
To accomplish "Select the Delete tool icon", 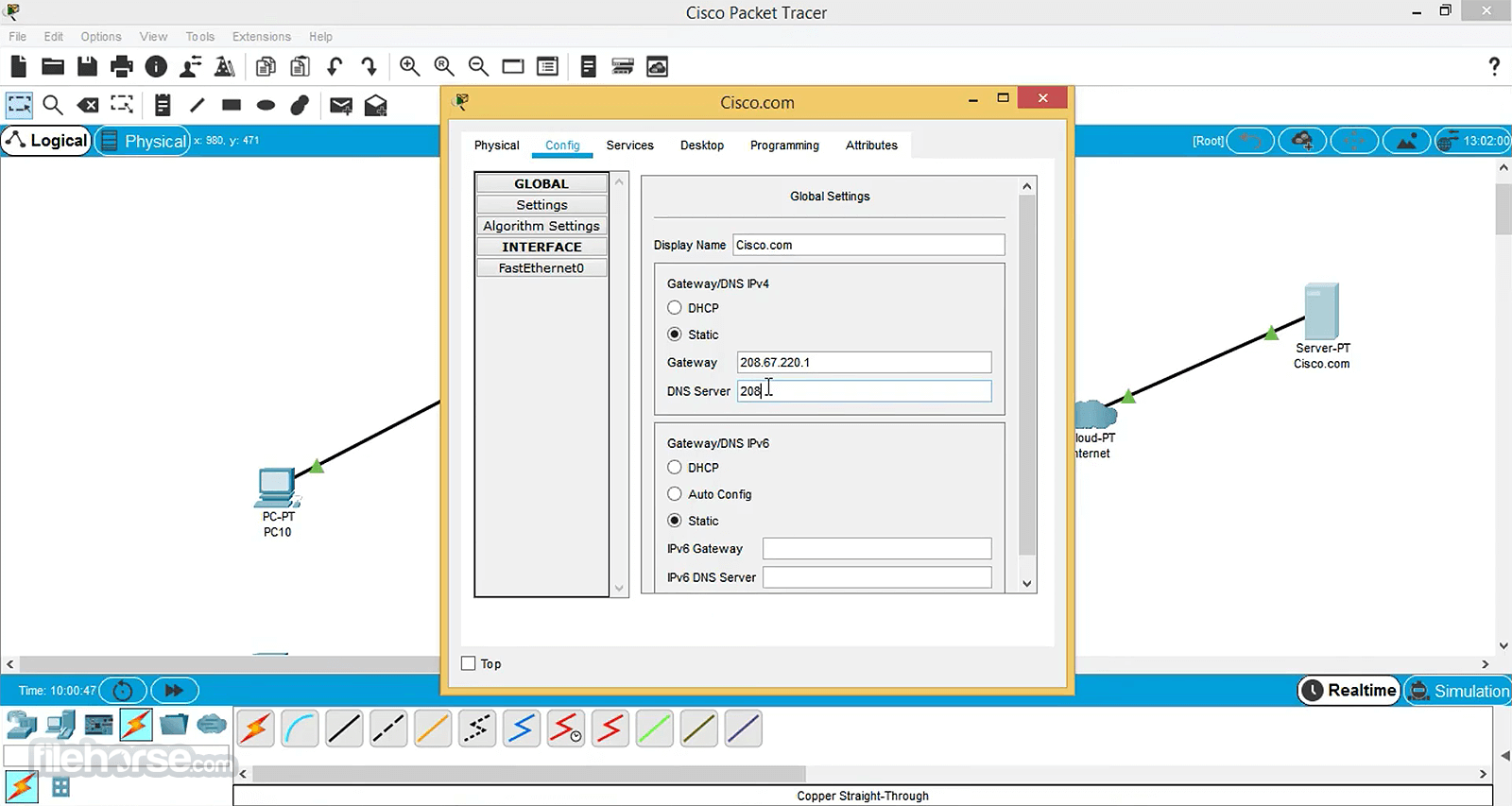I will [87, 105].
